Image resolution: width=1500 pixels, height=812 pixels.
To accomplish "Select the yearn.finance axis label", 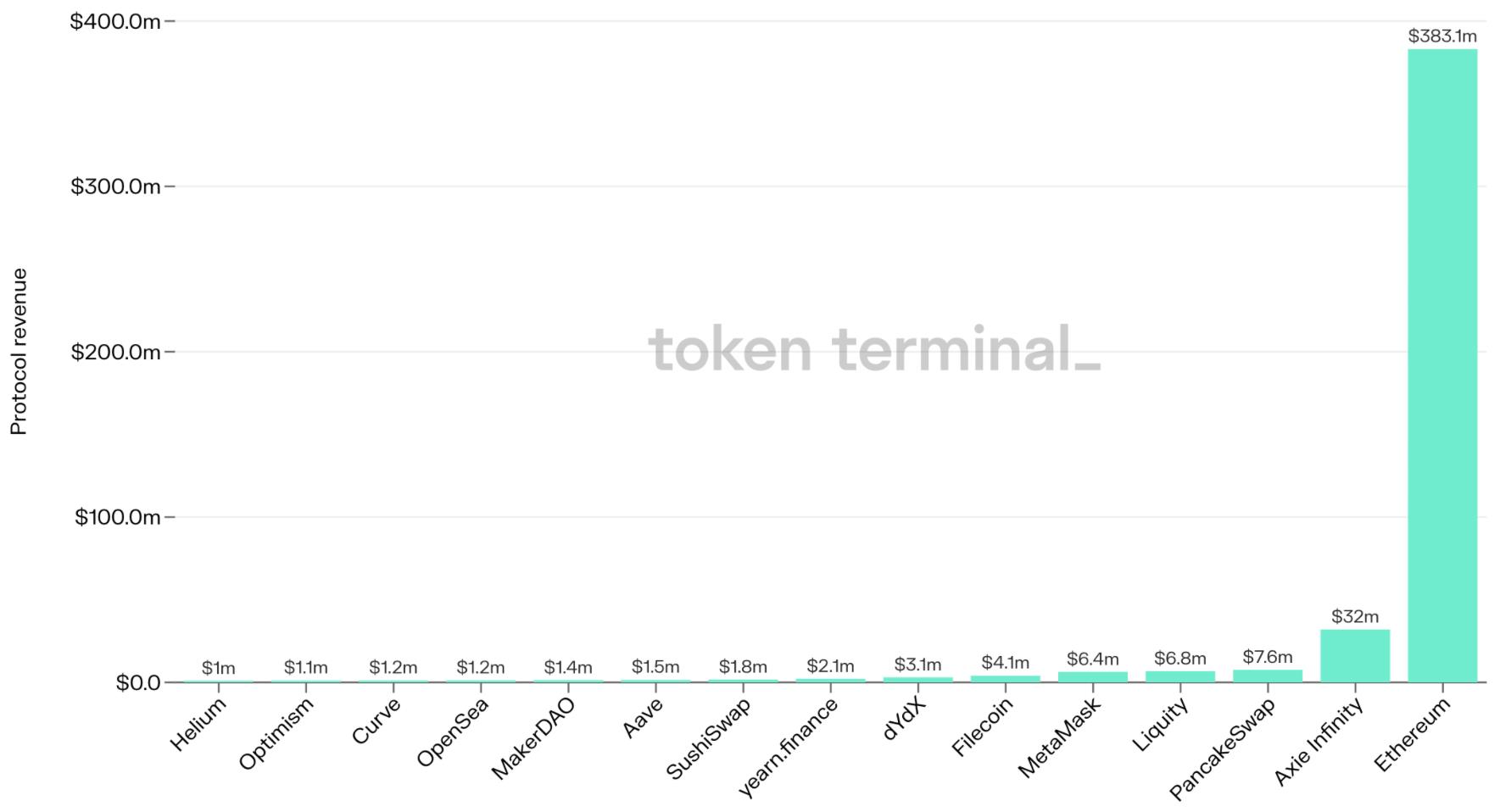I will click(x=789, y=748).
